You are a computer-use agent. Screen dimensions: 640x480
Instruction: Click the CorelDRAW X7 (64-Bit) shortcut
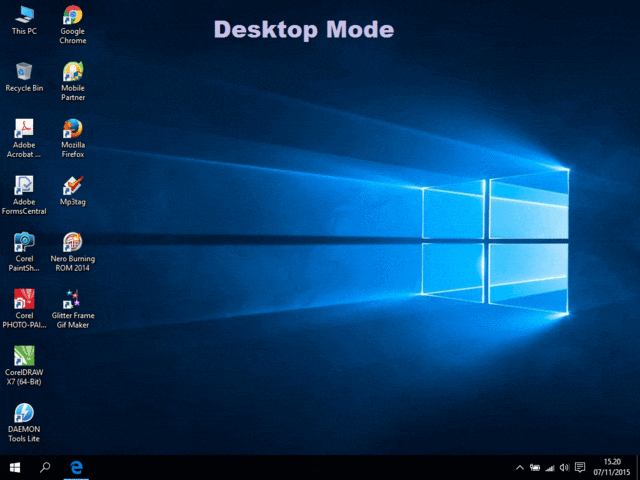click(x=24, y=365)
